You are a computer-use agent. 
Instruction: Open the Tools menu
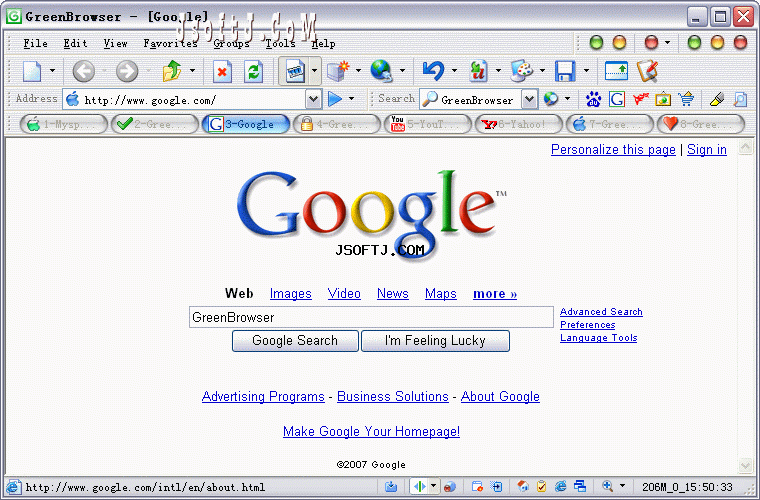281,44
